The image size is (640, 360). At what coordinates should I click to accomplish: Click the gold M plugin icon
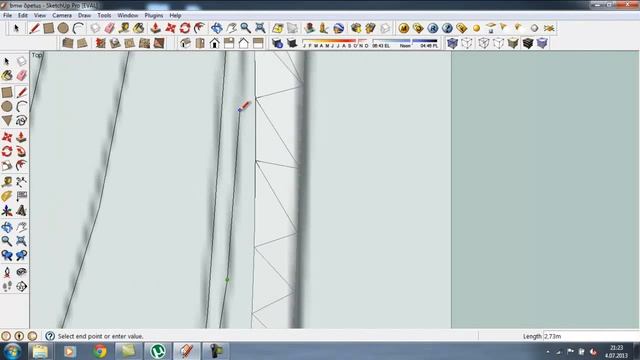coord(404,28)
